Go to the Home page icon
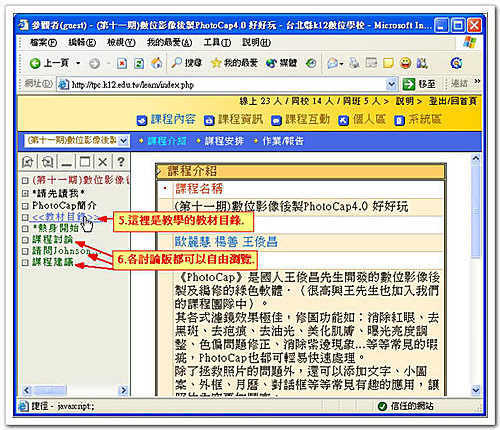 [x=156, y=63]
